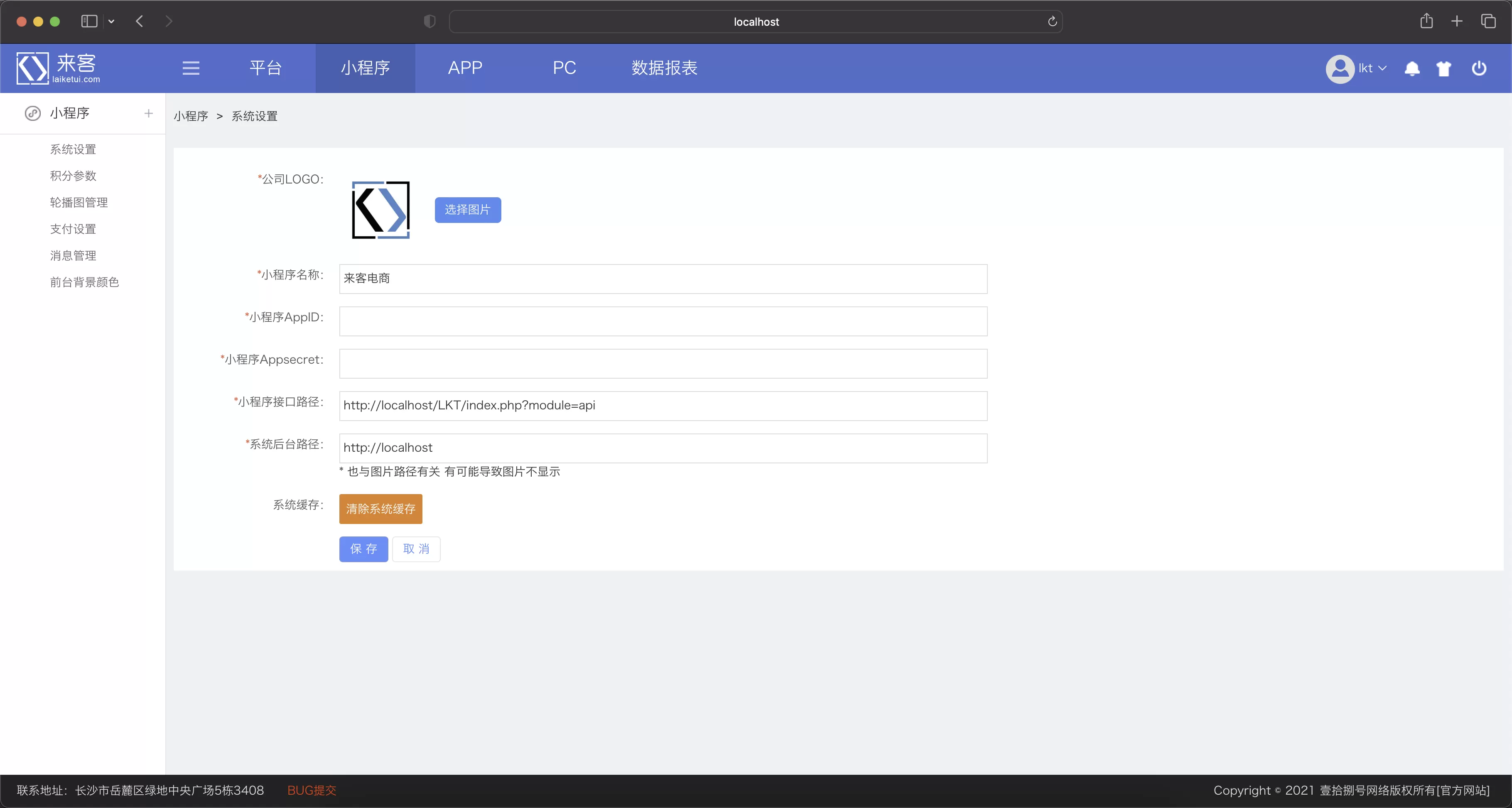
Task: Click 清除系统缓存 to clear cache
Action: [x=381, y=508]
